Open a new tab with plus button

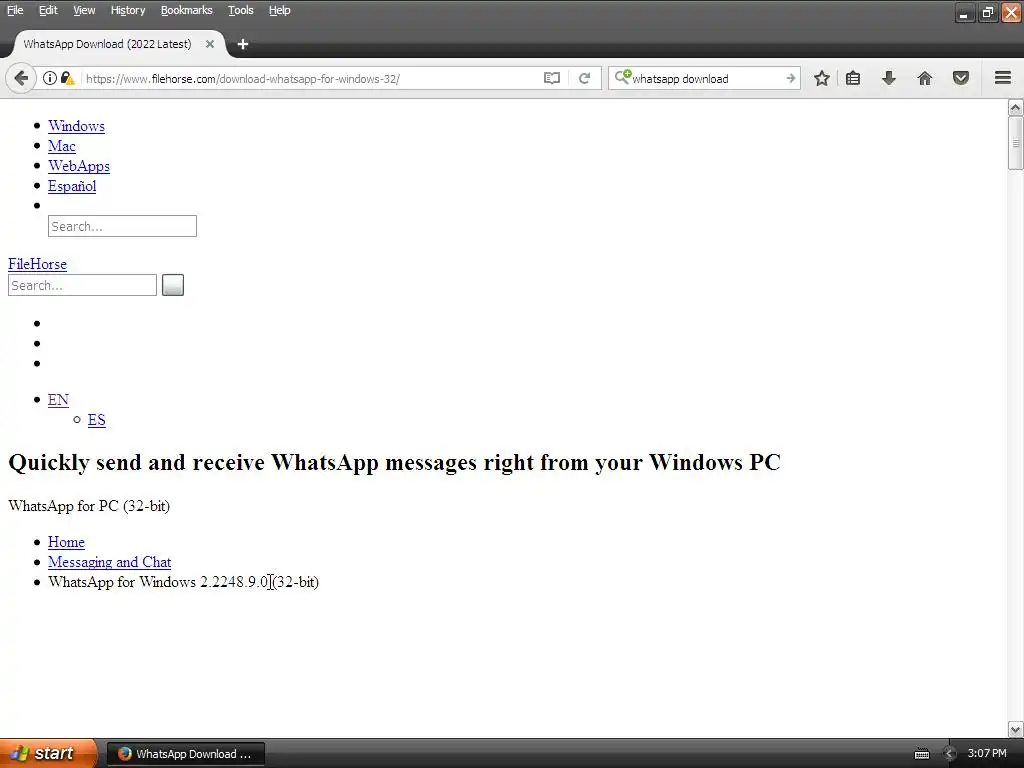pyautogui.click(x=243, y=44)
